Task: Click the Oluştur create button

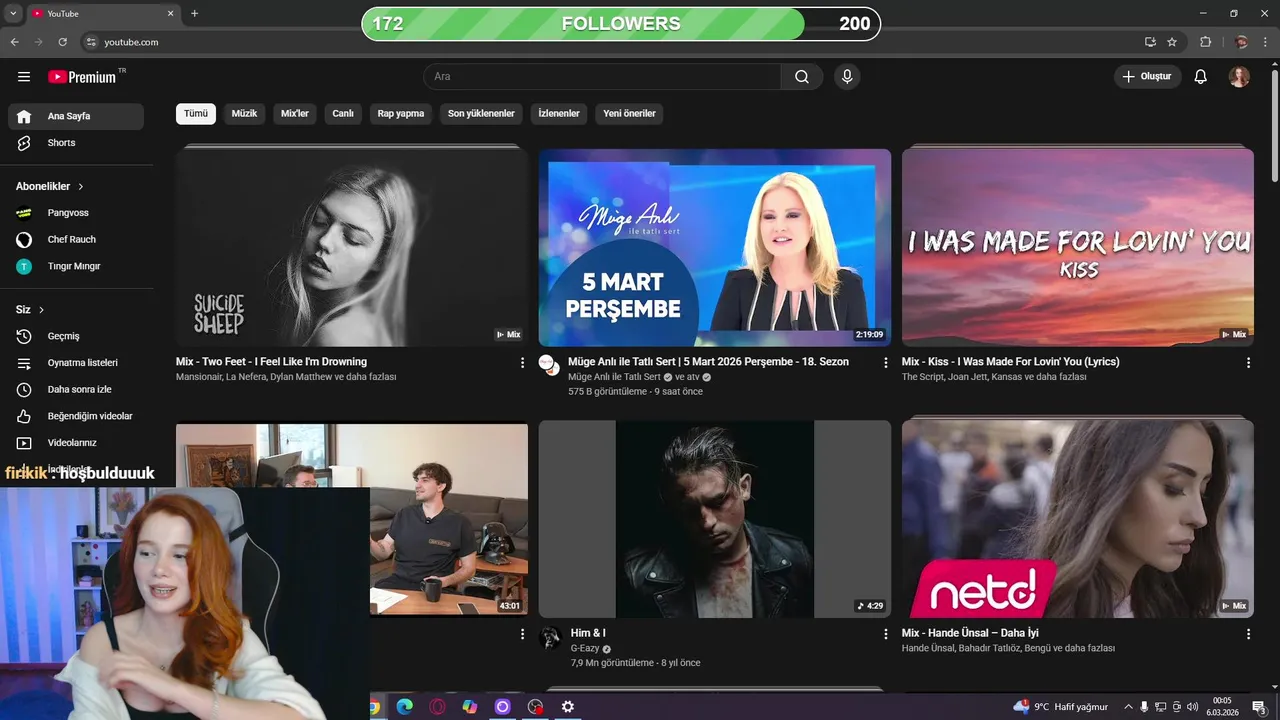Action: 1147,77
